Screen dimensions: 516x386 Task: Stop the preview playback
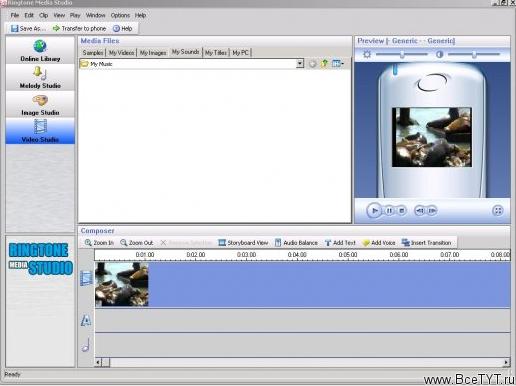click(x=402, y=211)
